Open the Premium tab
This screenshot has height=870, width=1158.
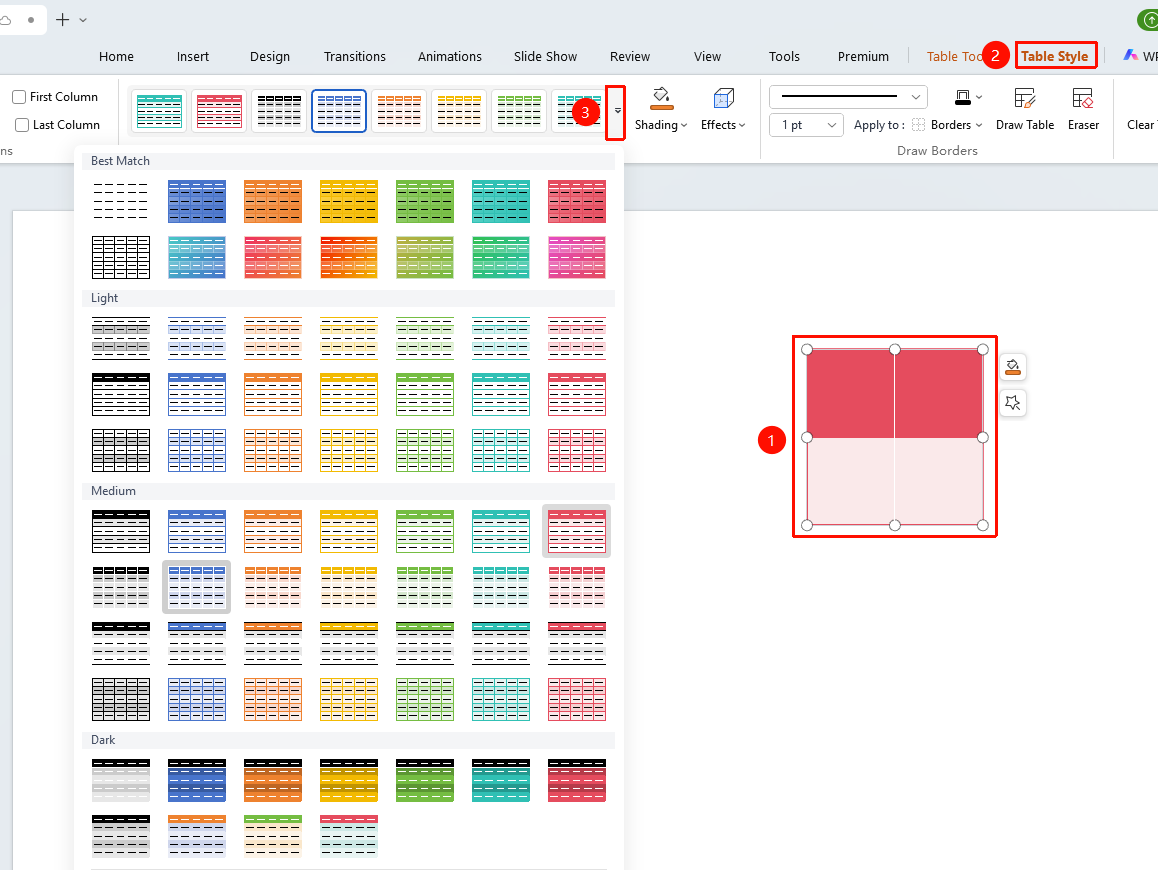(863, 56)
